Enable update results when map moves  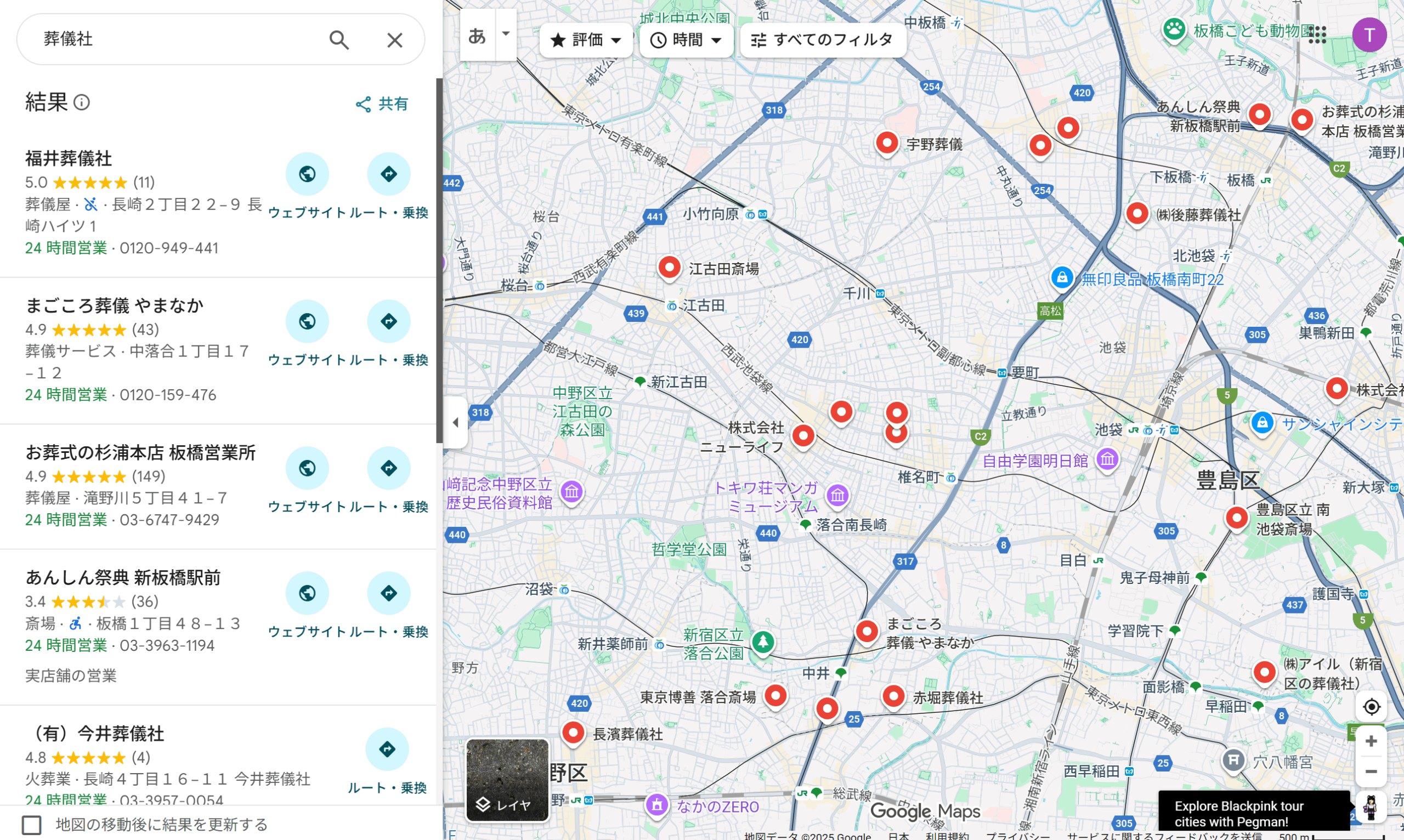tap(32, 825)
